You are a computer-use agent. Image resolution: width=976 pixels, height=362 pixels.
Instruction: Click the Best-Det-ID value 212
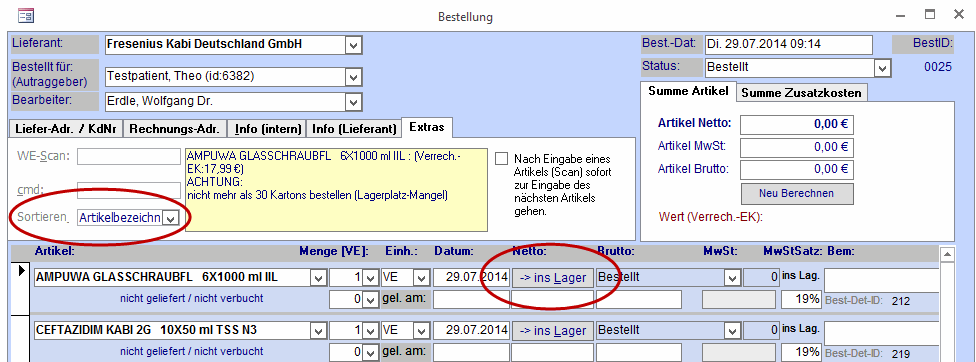click(901, 301)
